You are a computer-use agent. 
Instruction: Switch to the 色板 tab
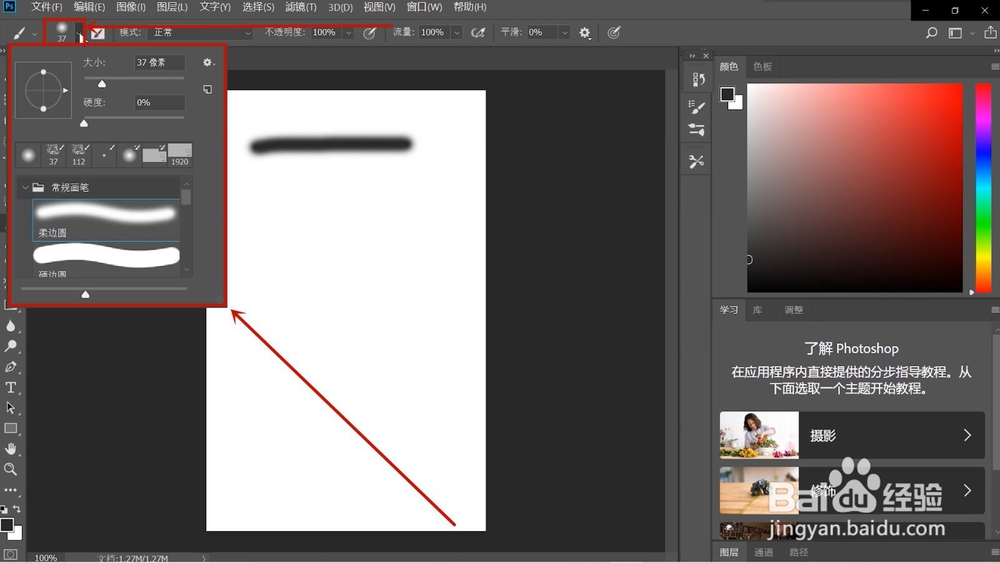point(763,66)
